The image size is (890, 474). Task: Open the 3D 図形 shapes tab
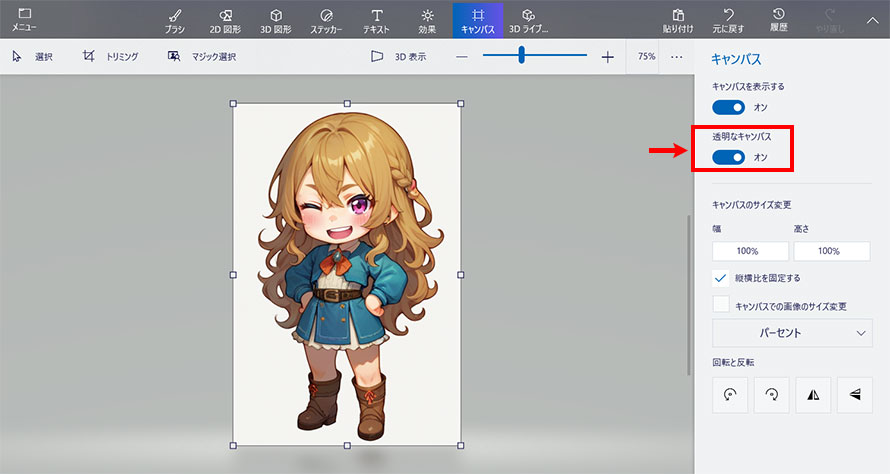(276, 21)
